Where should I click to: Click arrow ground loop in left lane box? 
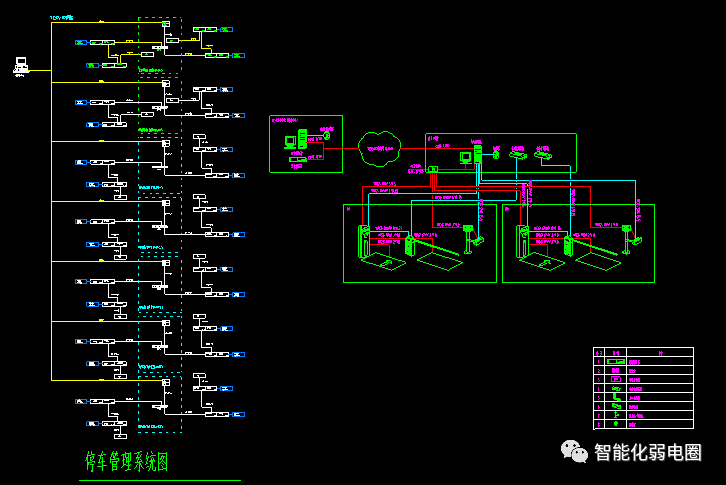pos(383,262)
